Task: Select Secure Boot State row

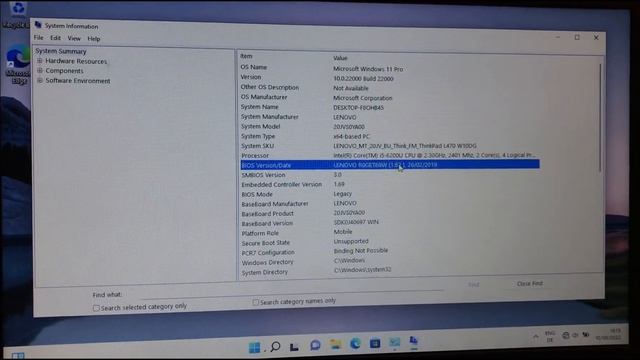Action: pyautogui.click(x=390, y=242)
